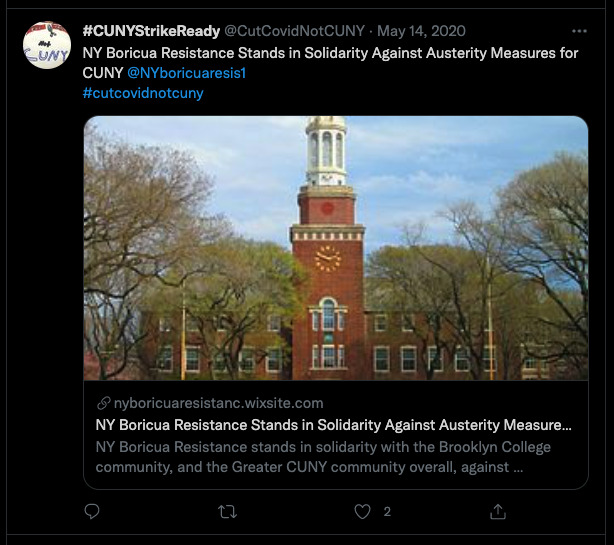Click the card description mentioning Brooklyn College community
614x545 pixels.
click(323, 456)
